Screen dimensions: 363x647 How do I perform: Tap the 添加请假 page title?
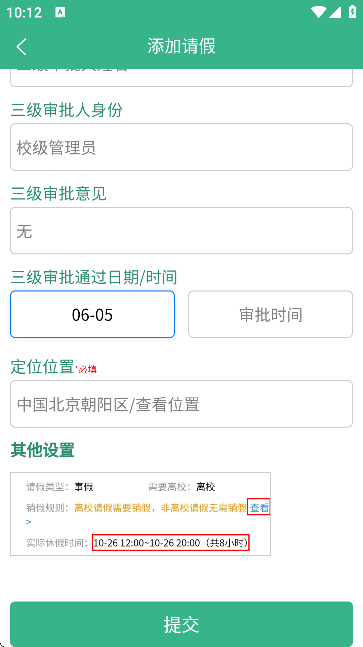[182, 46]
